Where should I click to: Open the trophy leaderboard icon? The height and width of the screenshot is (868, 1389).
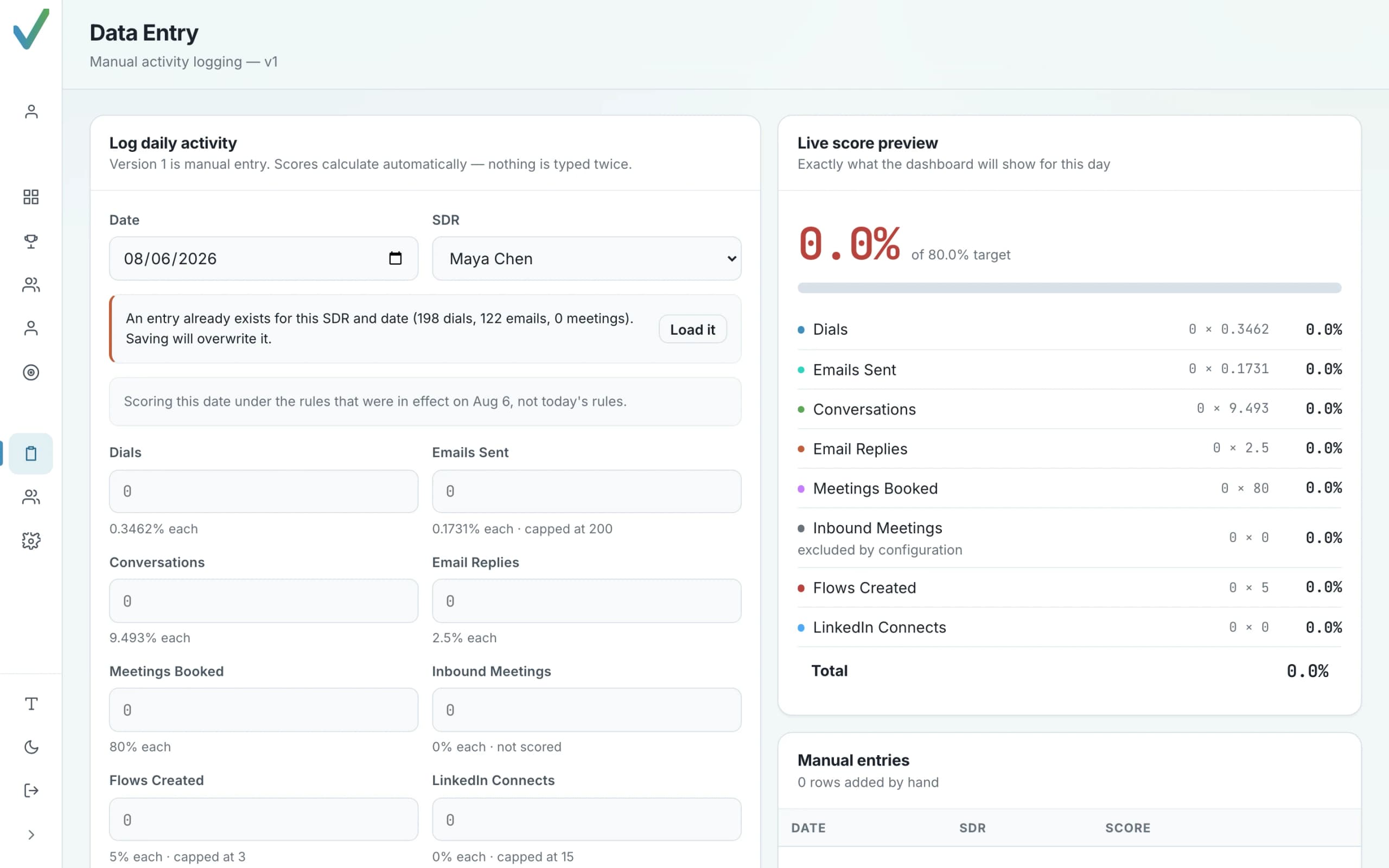[x=31, y=241]
